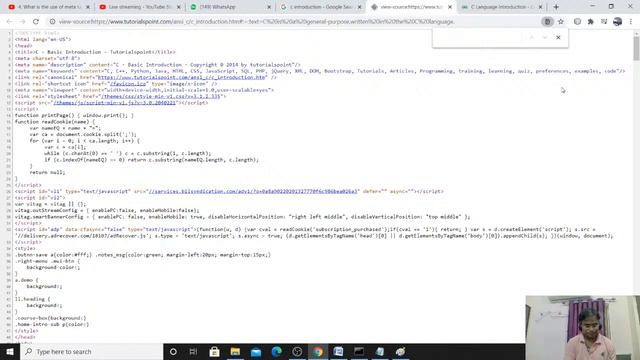Click the vertical scrollbar thumb
The height and width of the screenshot is (360, 640).
636,48
